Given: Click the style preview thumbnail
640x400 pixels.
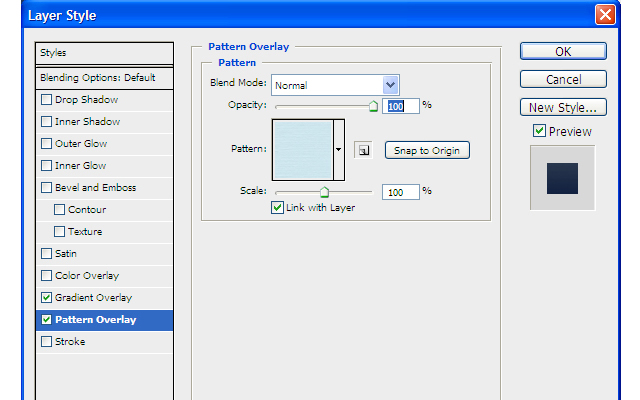Looking at the screenshot, I should pos(562,177).
